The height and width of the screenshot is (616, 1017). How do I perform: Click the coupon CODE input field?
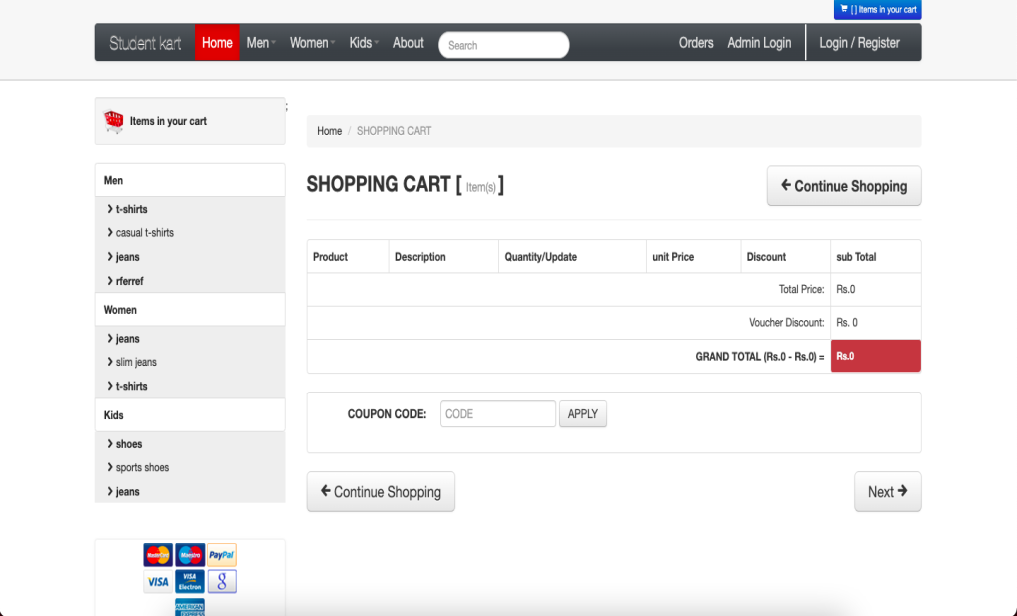pos(497,414)
